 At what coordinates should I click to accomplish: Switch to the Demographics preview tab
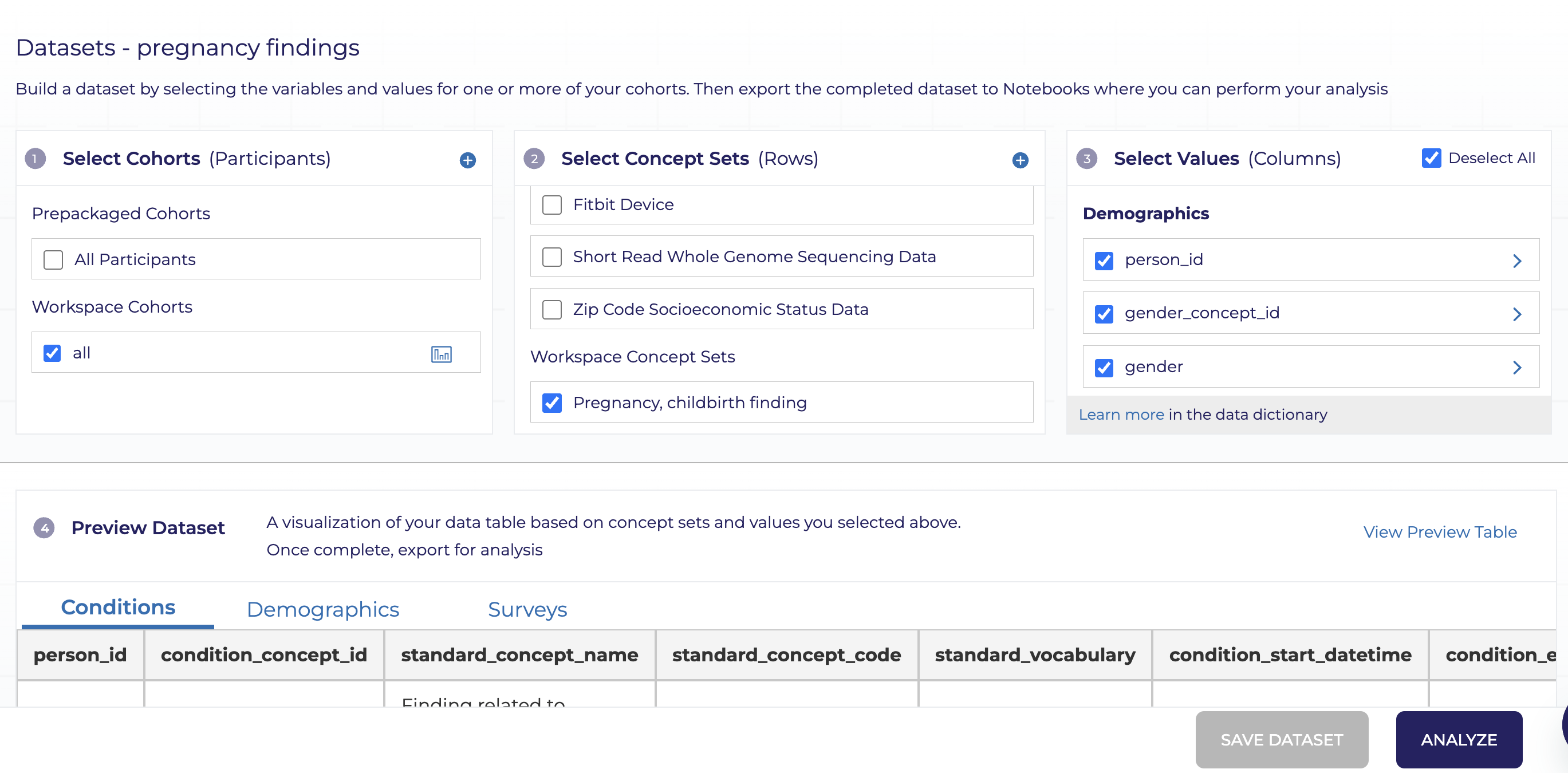coord(322,609)
